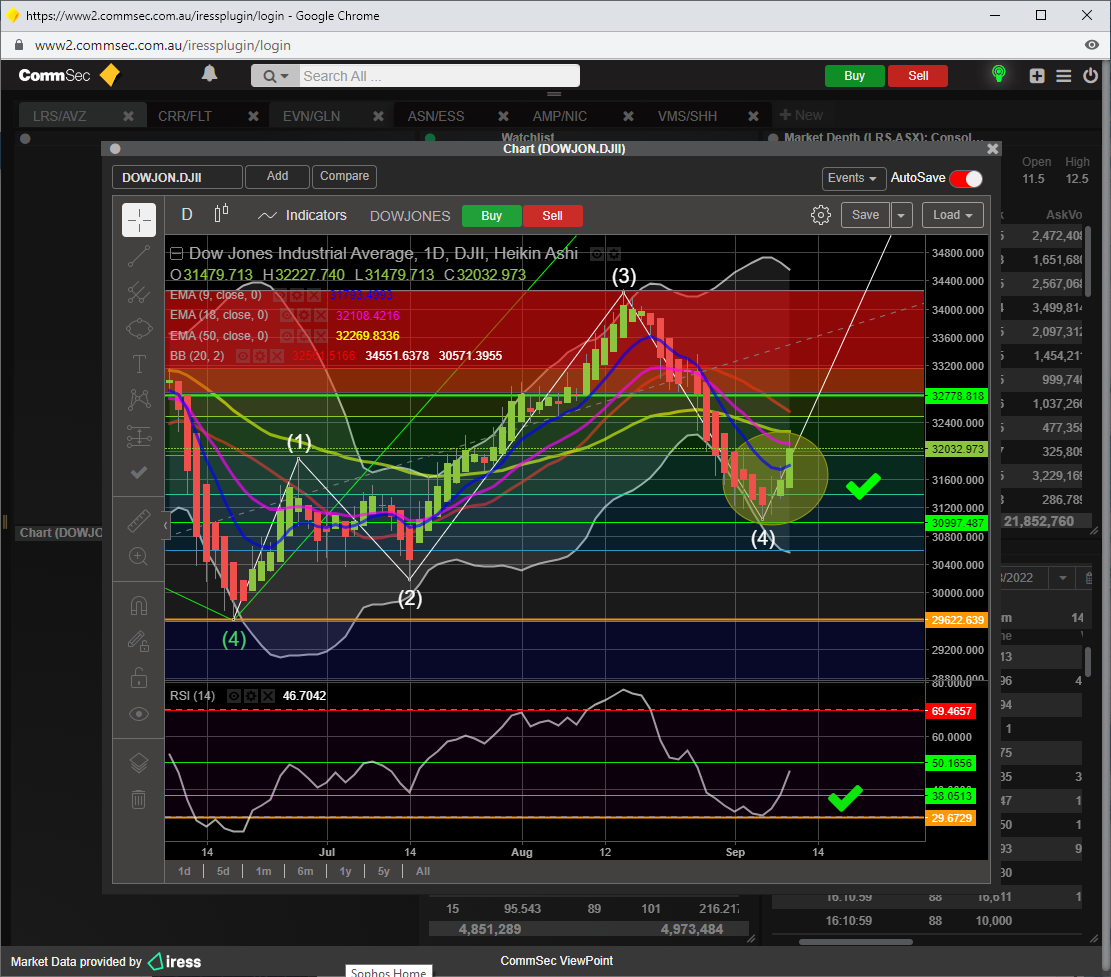Open the Indicators menu
Viewport: 1111px width, 977px height.
click(x=303, y=215)
